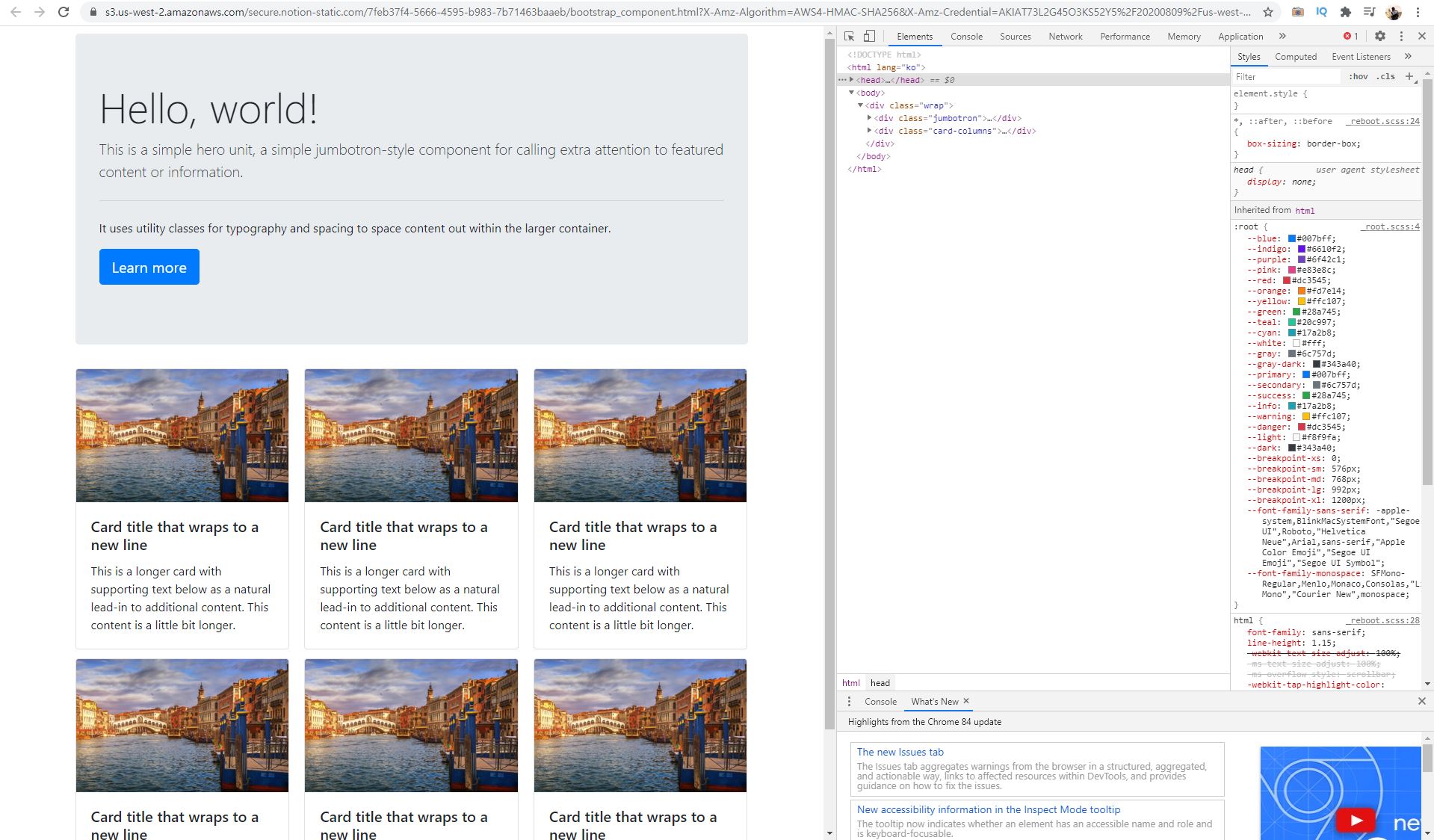Open the _root.scss:4 source link
Screen dimensions: 1434x840
click(1390, 226)
